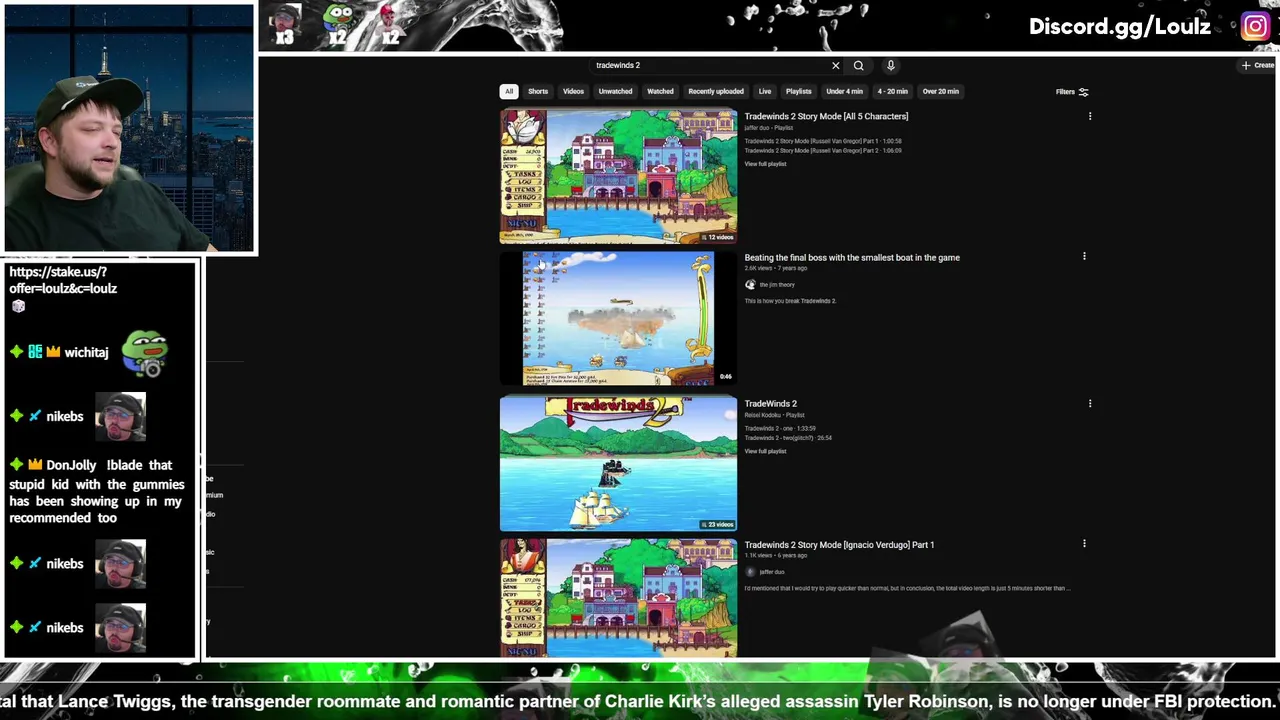The width and height of the screenshot is (1280, 720).
Task: Select the Playlists filter chip
Action: click(799, 92)
